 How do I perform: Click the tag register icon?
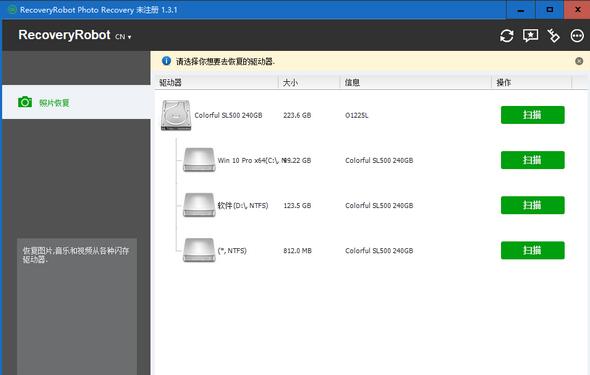tap(554, 36)
